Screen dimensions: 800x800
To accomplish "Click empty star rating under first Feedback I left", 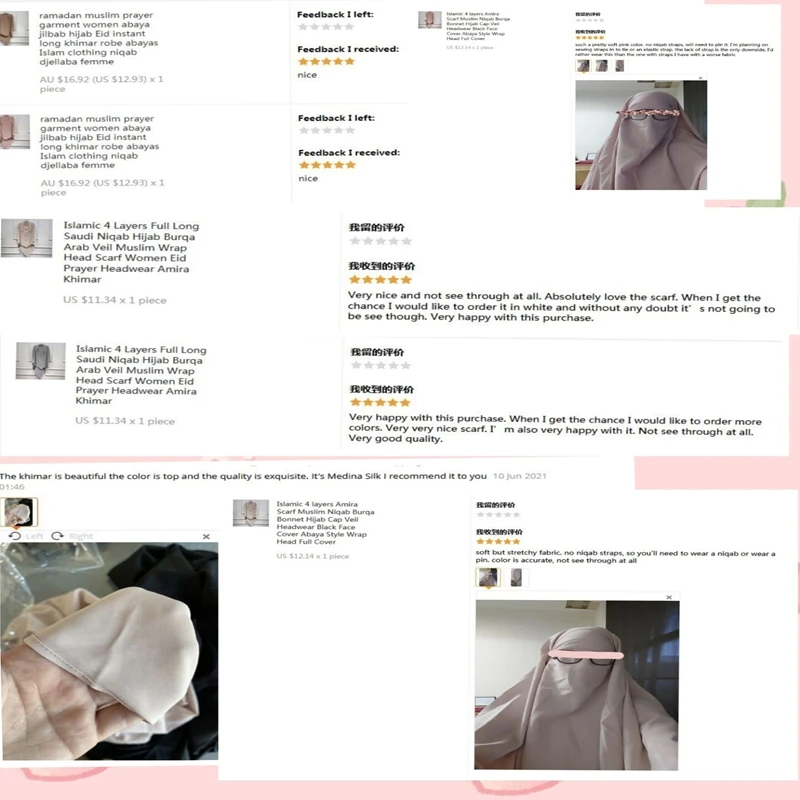I will tap(326, 27).
